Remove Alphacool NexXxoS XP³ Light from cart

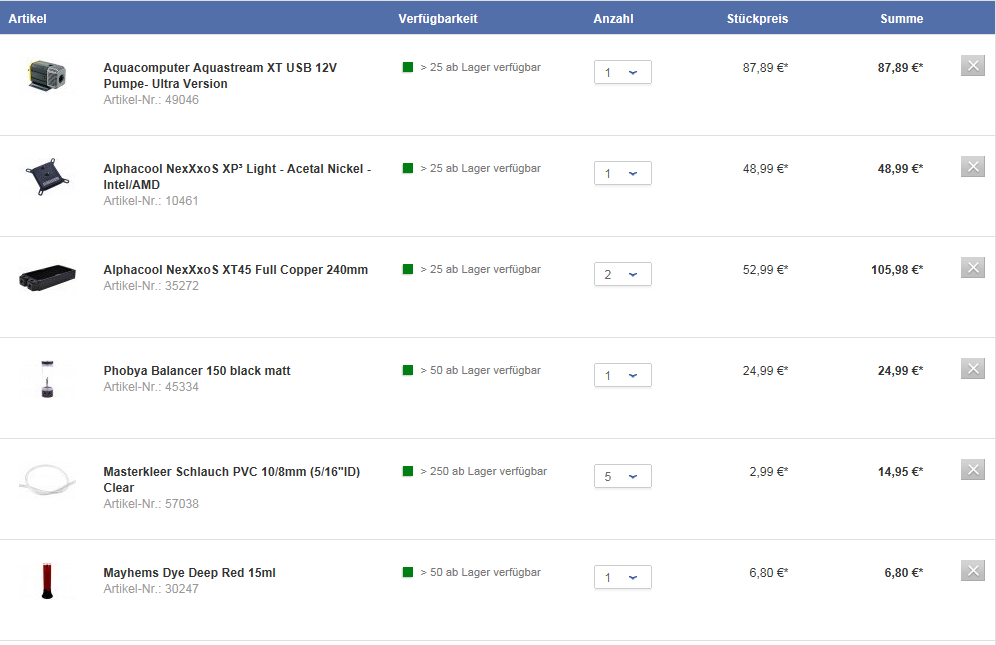pyautogui.click(x=972, y=166)
